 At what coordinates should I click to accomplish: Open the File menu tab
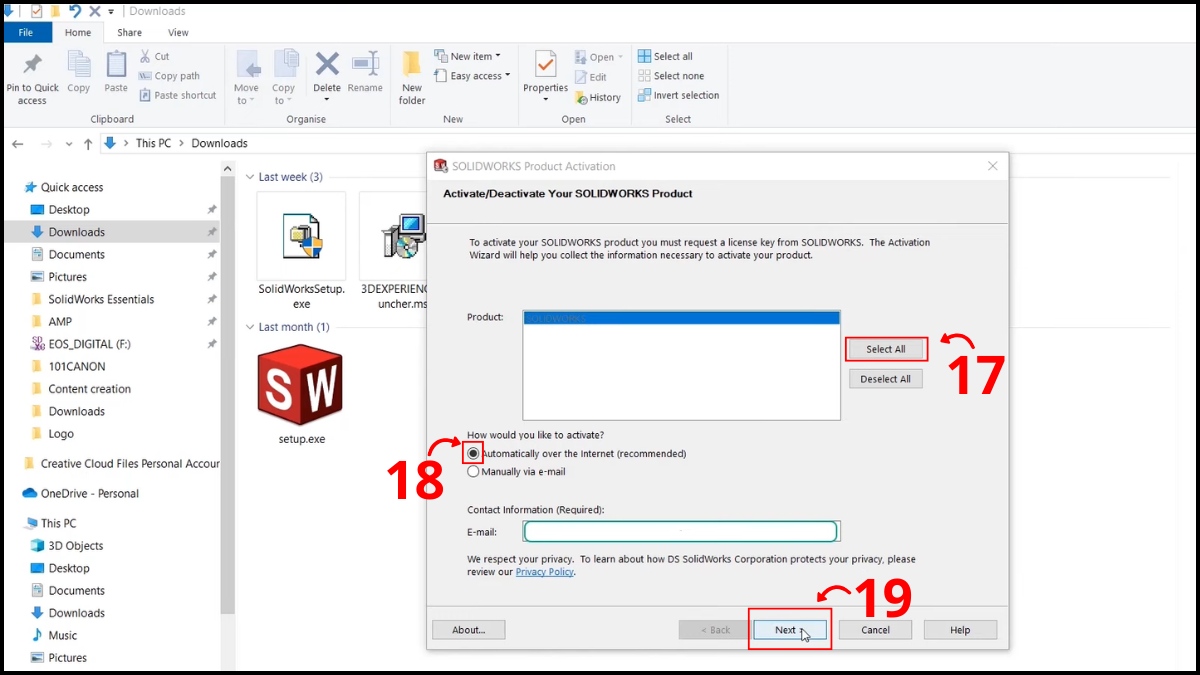25,33
